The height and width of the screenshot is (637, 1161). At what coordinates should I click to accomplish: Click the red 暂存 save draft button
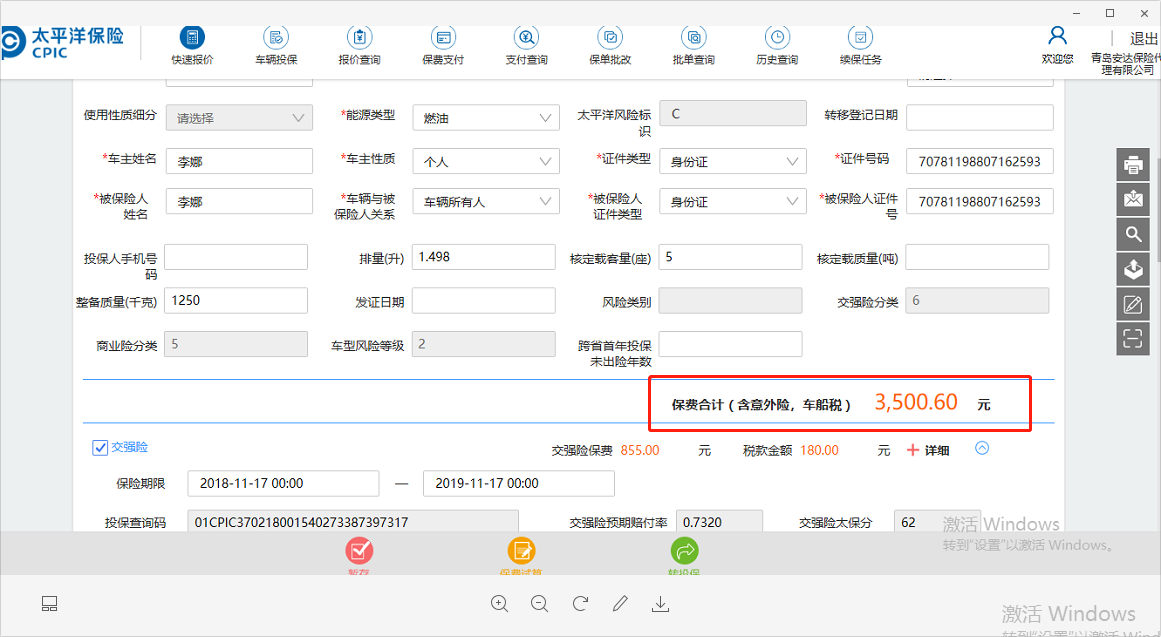(359, 553)
